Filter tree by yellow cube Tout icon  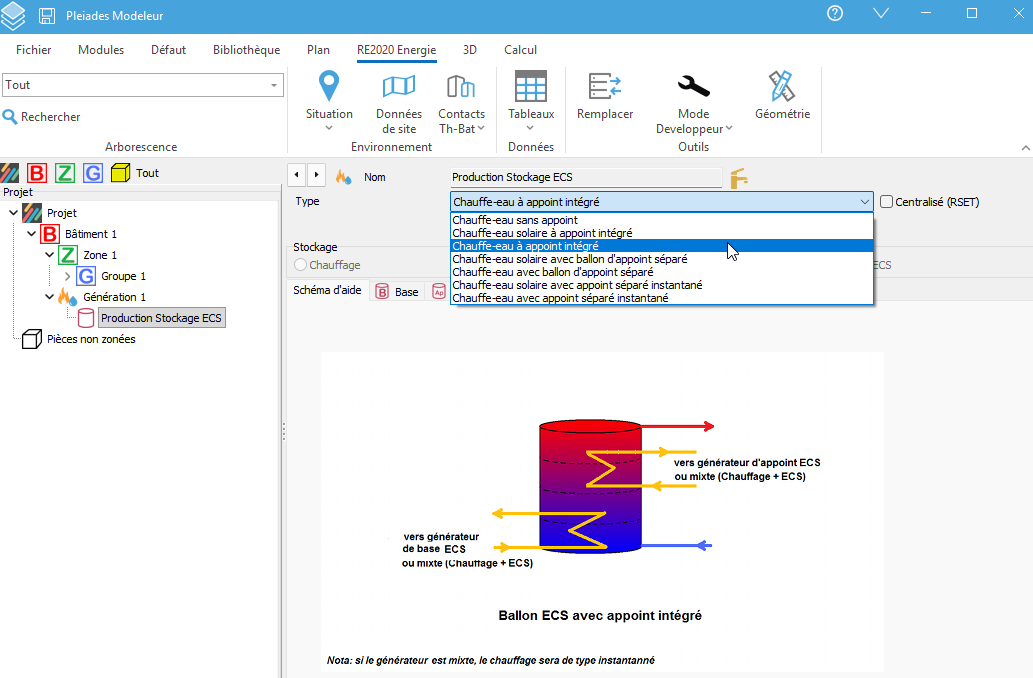(121, 173)
